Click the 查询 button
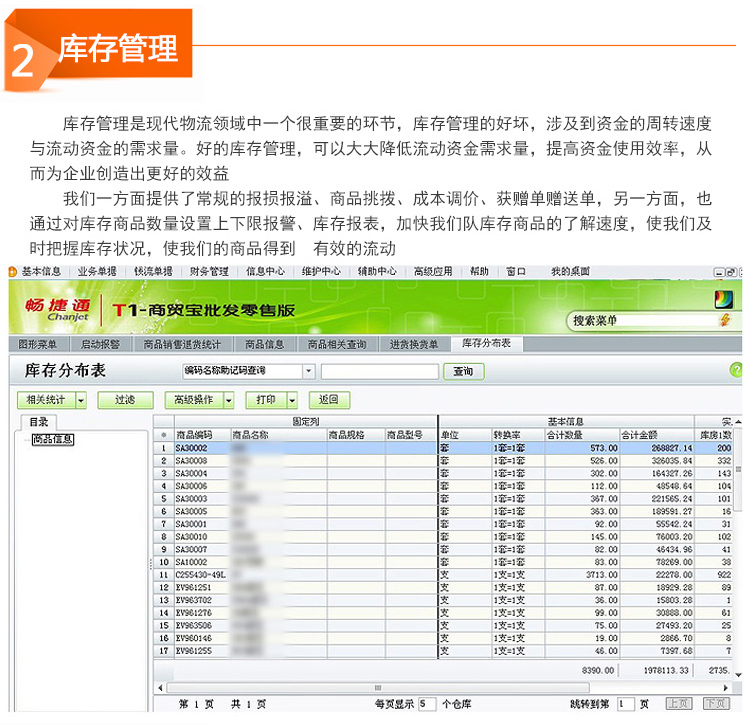The width and height of the screenshot is (750, 725). [463, 372]
